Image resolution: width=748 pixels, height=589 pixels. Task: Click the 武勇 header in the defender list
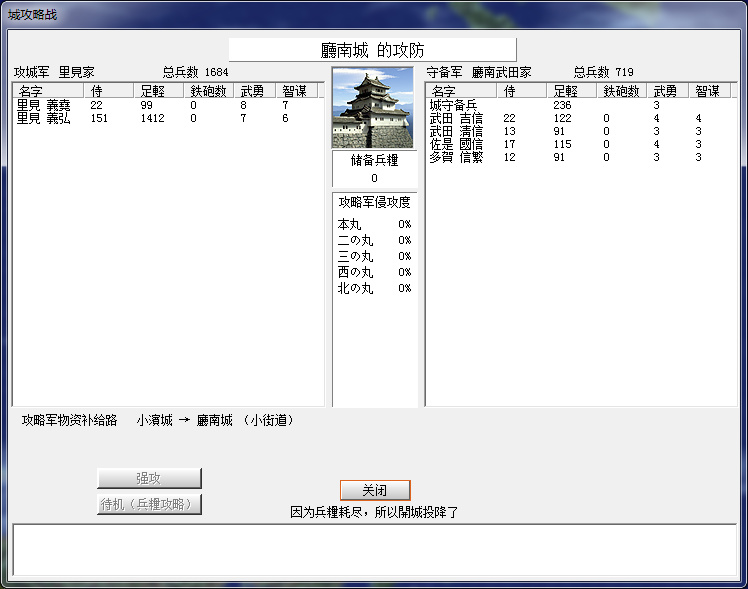point(668,91)
